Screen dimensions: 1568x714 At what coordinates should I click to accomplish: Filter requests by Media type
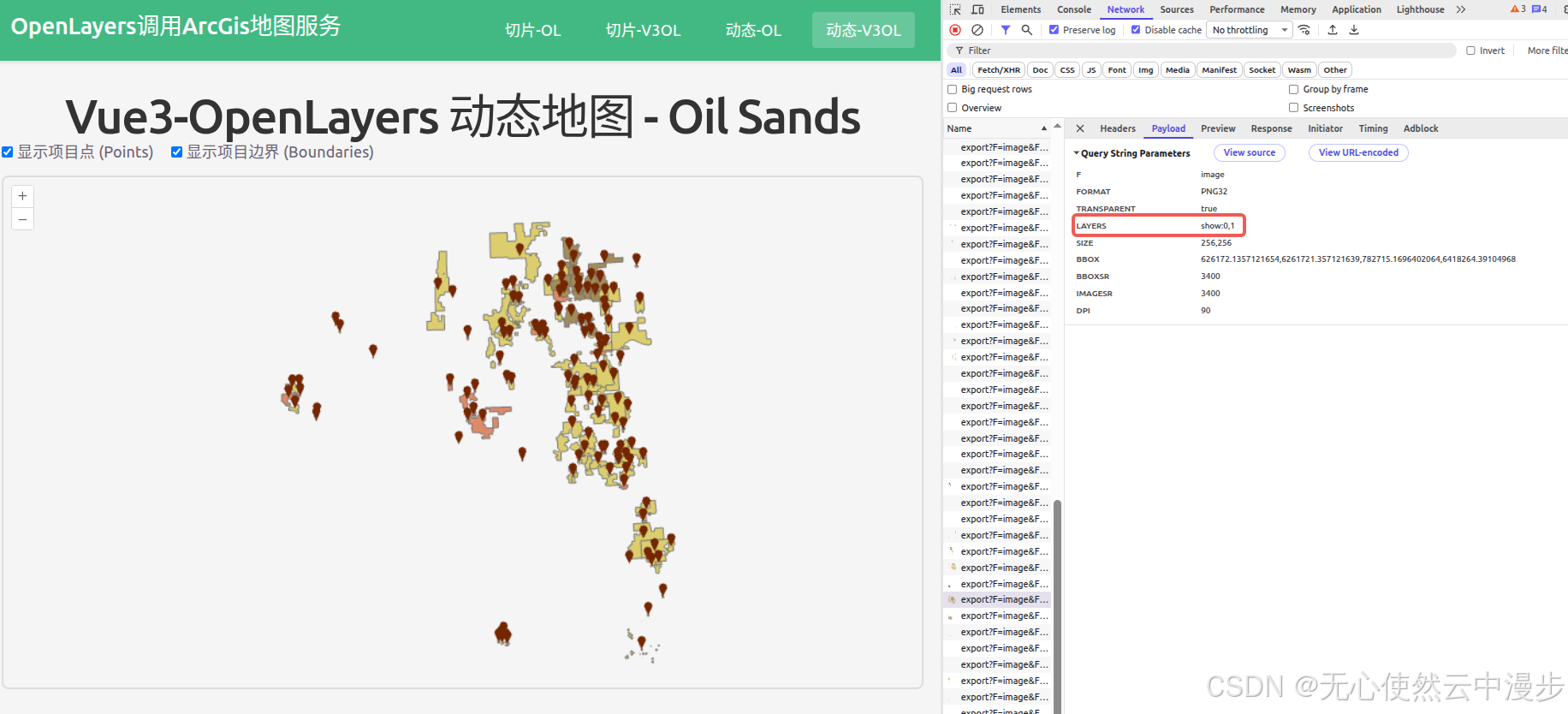(1177, 70)
